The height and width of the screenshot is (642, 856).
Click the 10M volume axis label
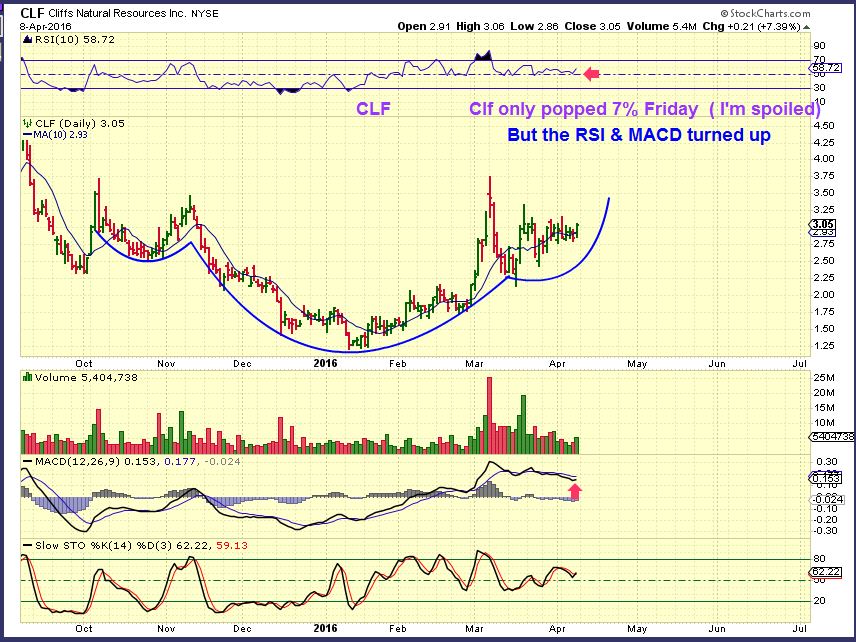pos(824,423)
